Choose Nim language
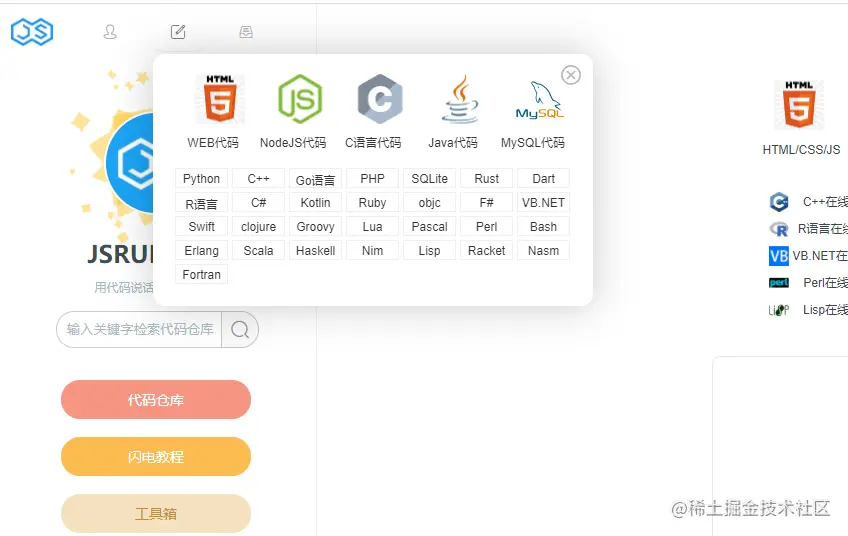 point(373,250)
